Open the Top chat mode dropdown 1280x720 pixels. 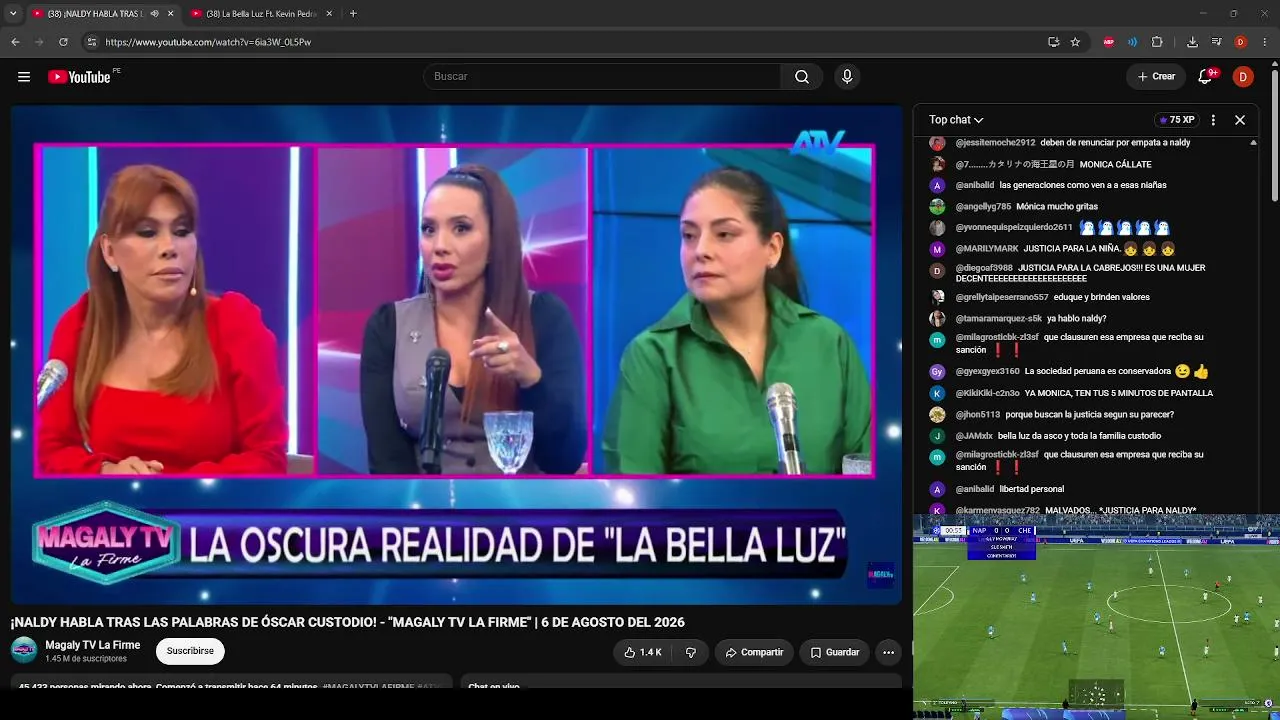tap(956, 120)
